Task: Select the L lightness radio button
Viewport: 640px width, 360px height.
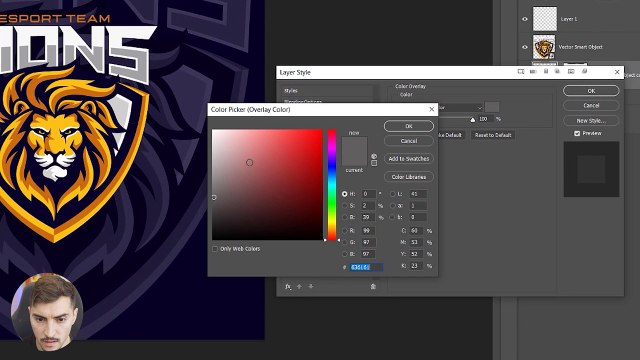Action: 393,194
